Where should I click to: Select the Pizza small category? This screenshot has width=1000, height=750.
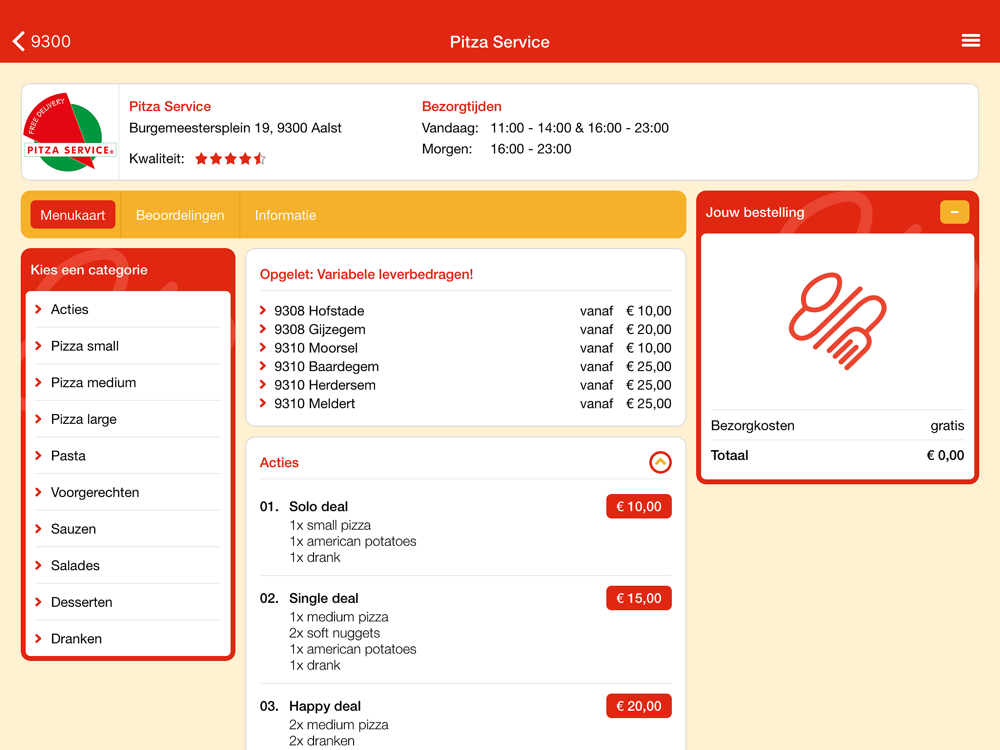point(128,346)
